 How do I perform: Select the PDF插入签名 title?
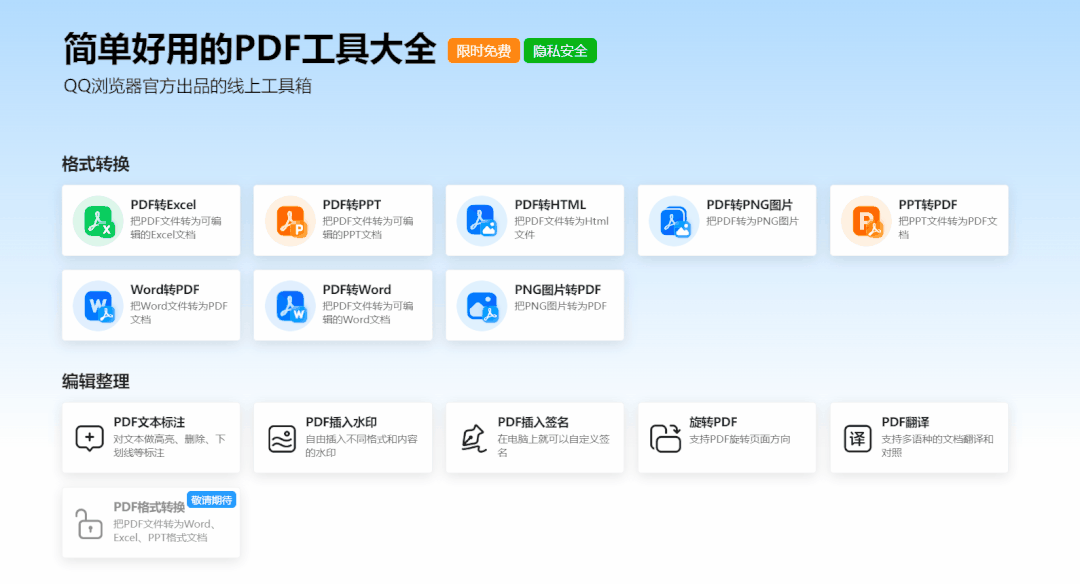[x=533, y=422]
